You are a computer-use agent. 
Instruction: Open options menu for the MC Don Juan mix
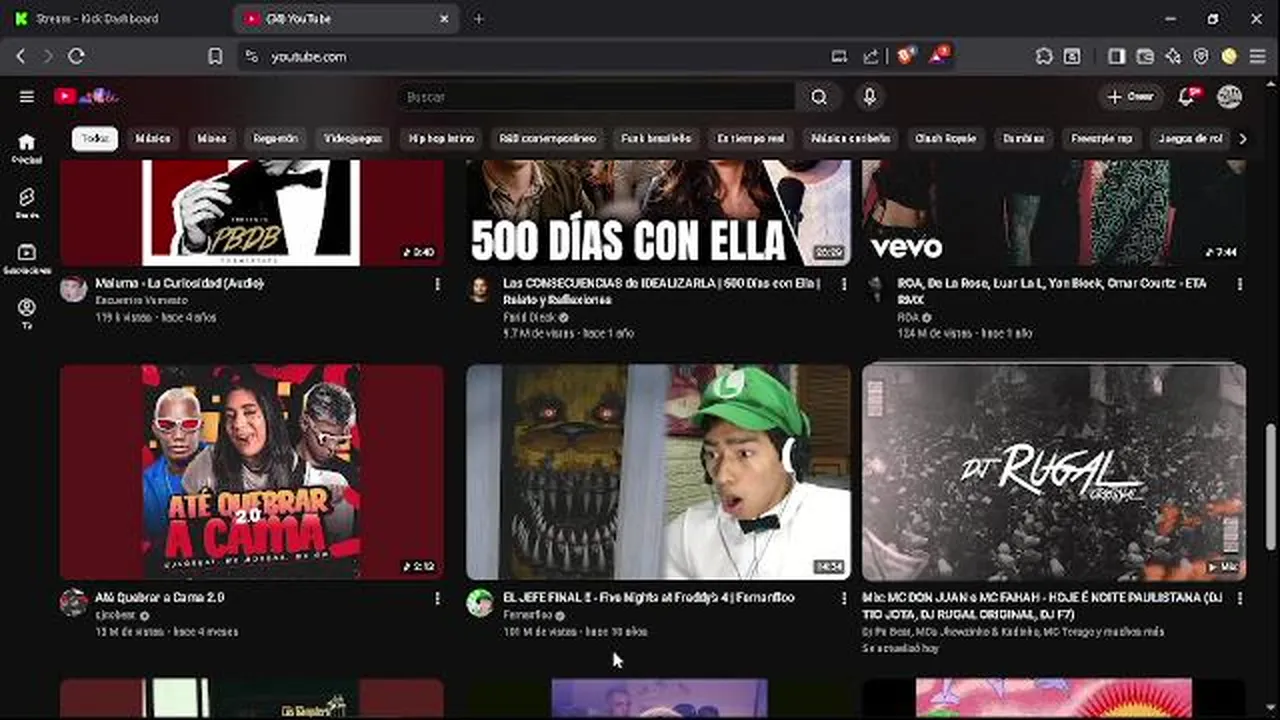[1240, 598]
